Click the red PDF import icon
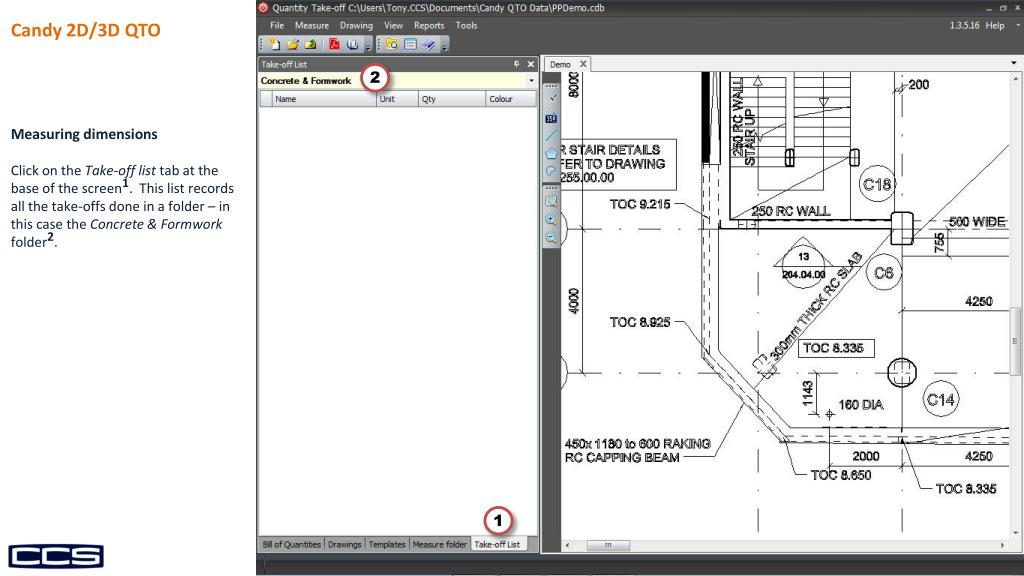Screen dimensions: 1024x576 pos(334,44)
